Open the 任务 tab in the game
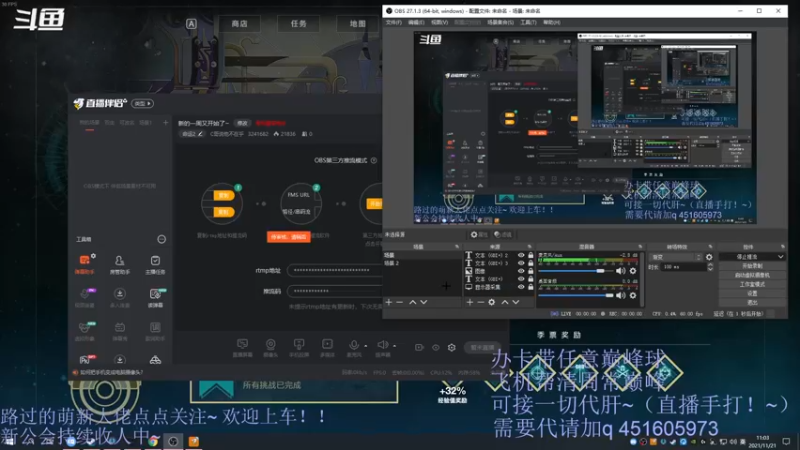The image size is (800, 450). (298, 23)
